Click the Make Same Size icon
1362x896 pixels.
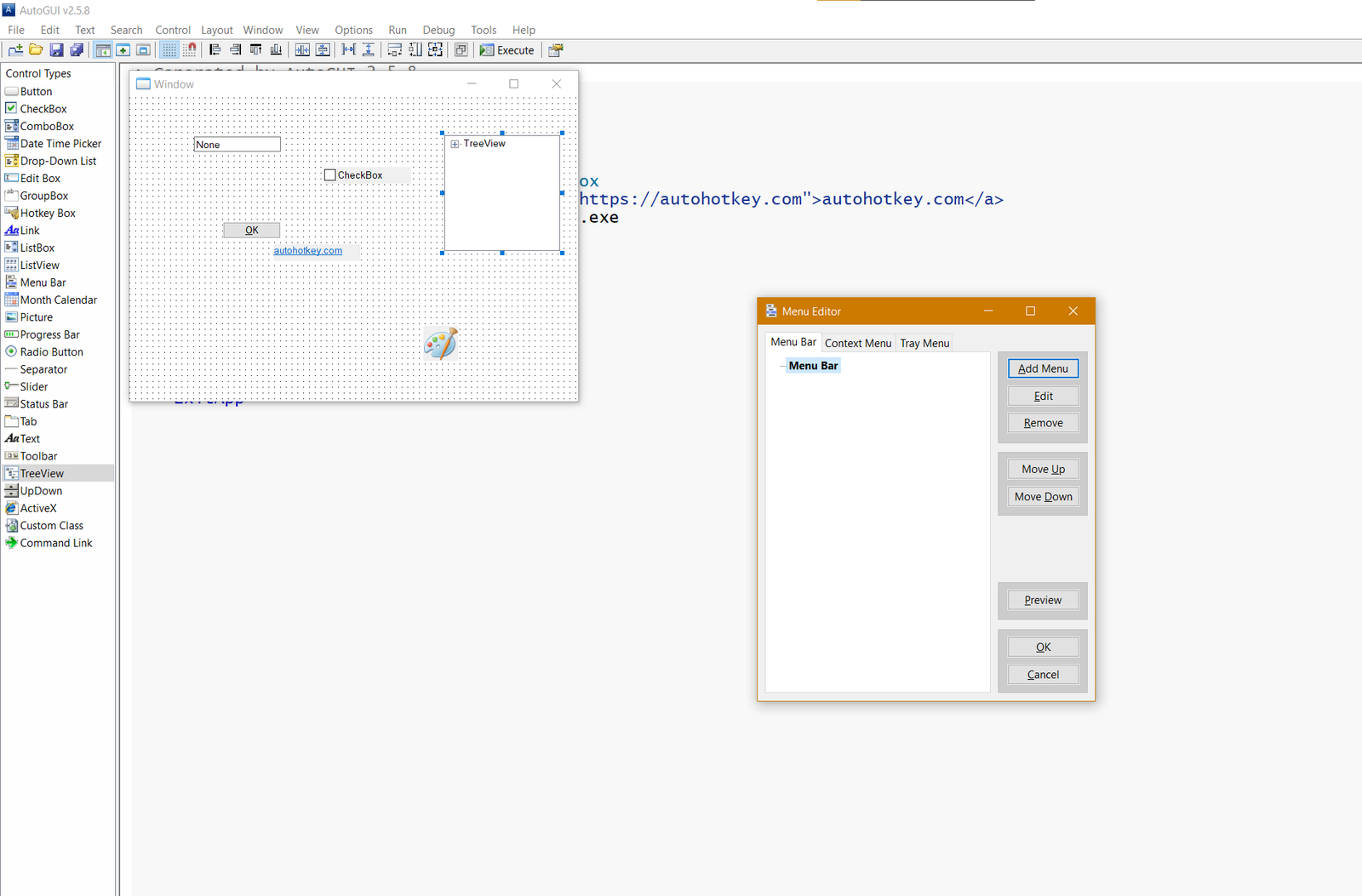[x=435, y=50]
